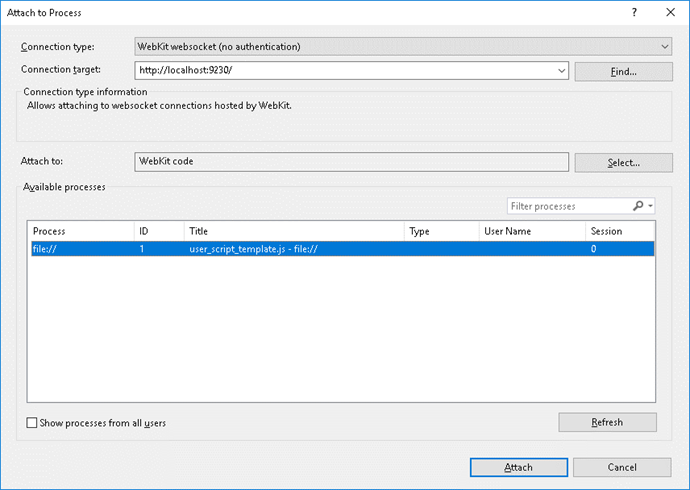This screenshot has height=490, width=690.
Task: Click the help question mark in title bar
Action: click(x=634, y=12)
